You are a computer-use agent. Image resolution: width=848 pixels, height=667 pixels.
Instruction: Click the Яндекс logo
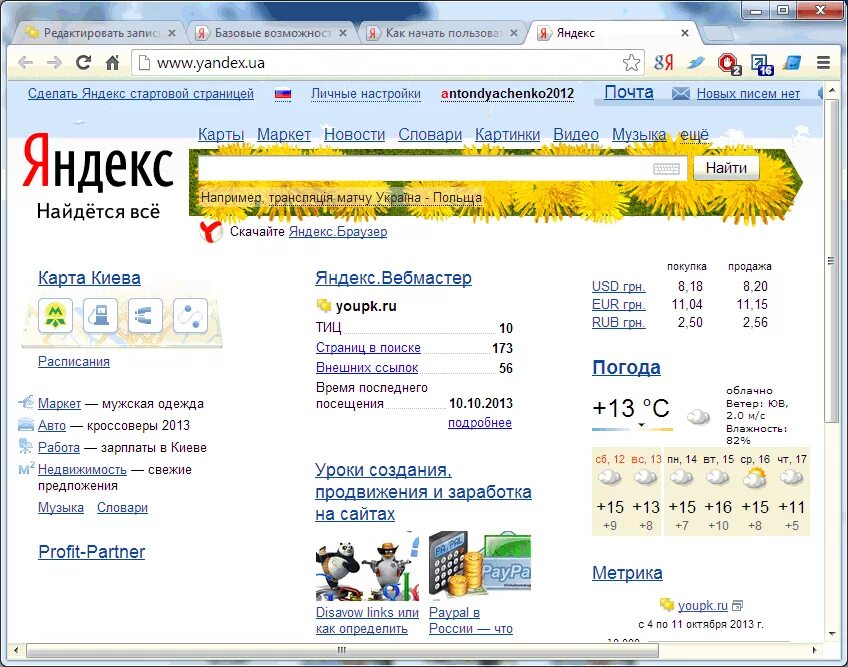pyautogui.click(x=97, y=163)
